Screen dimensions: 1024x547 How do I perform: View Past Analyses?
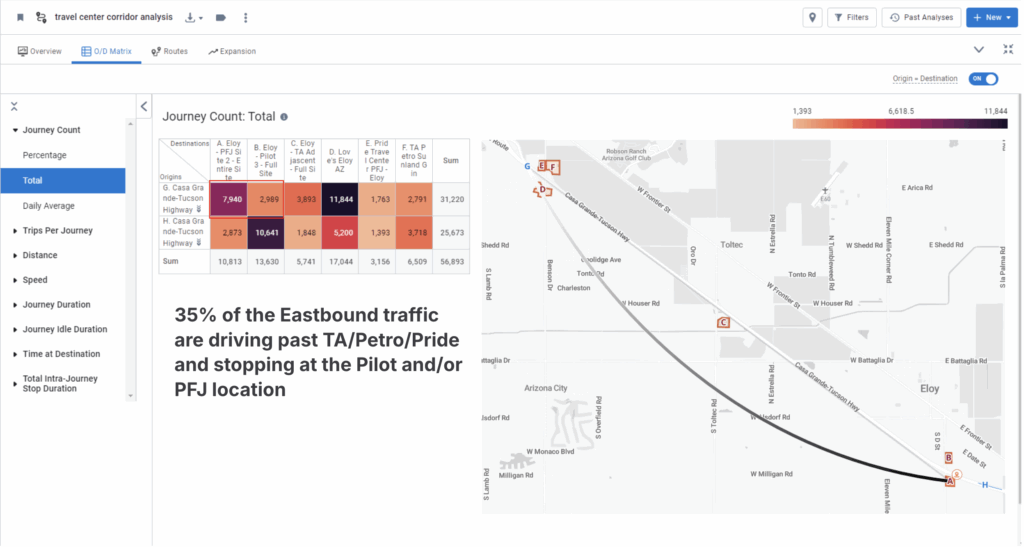[923, 17]
